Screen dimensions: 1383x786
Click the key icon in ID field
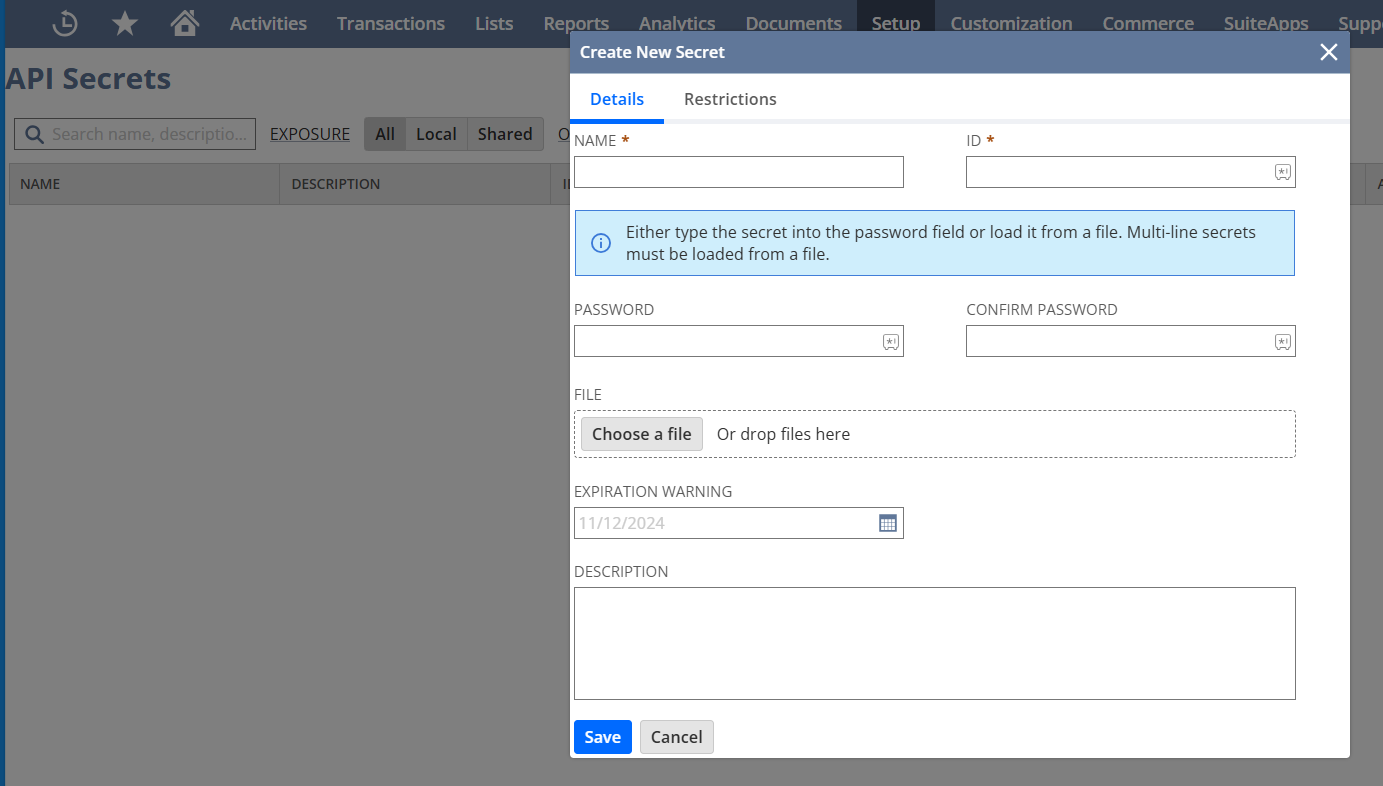1282,172
